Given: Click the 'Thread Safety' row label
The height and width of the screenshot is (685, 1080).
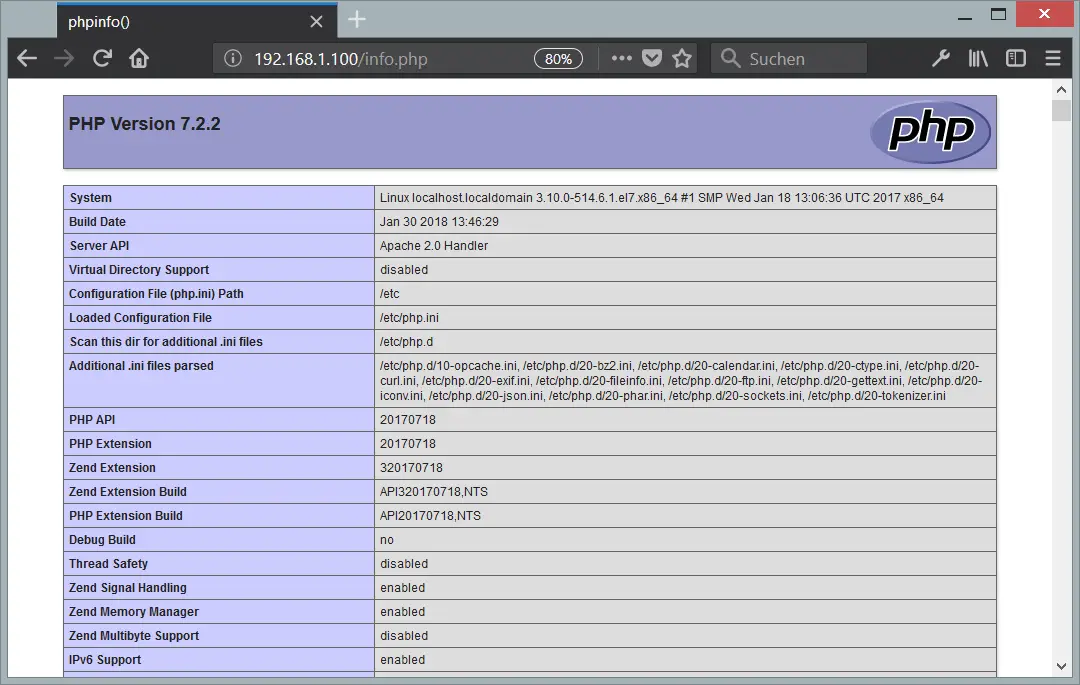Looking at the screenshot, I should 109,564.
